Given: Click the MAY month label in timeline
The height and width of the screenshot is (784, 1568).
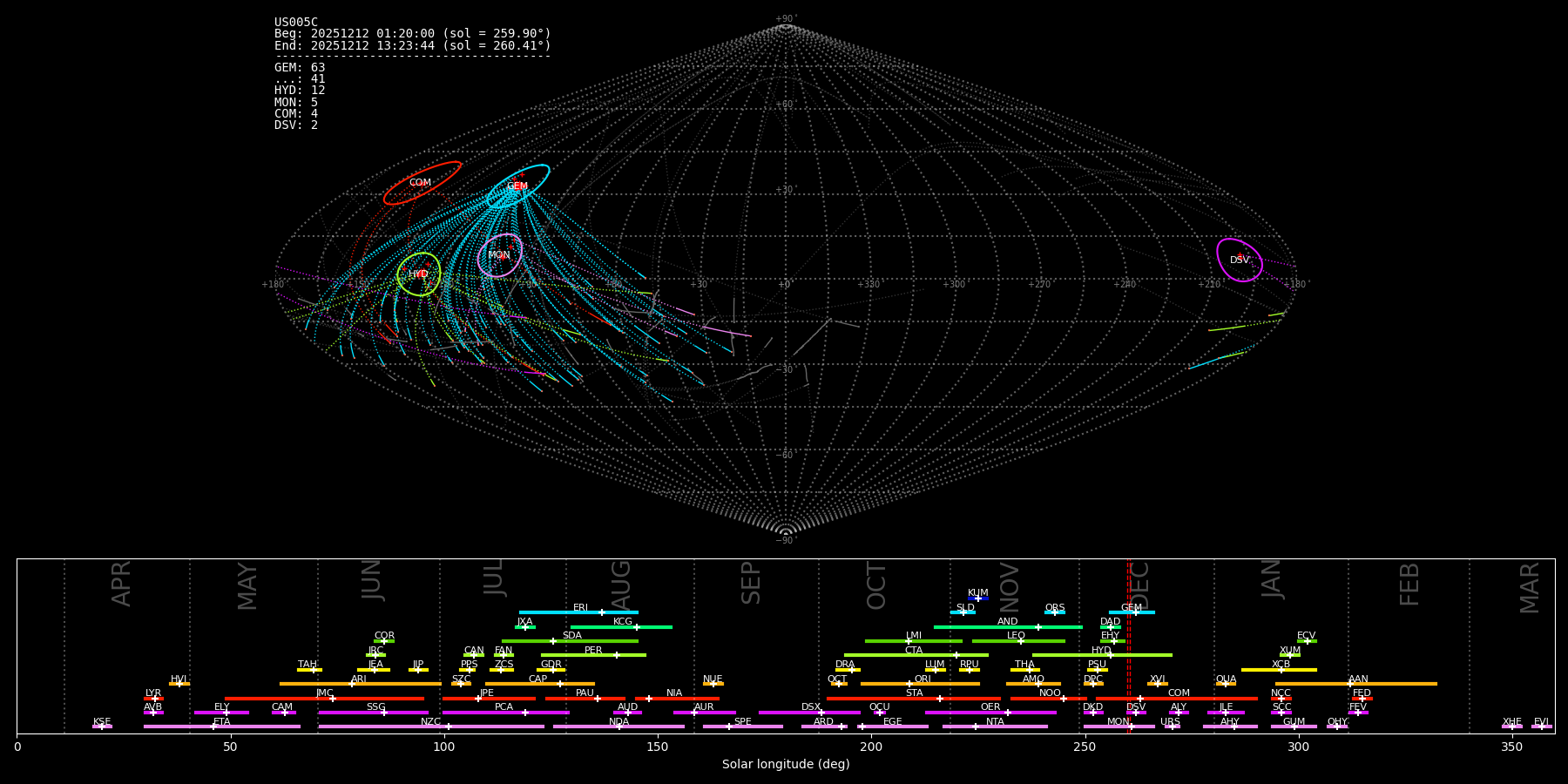Looking at the screenshot, I should 247,586.
